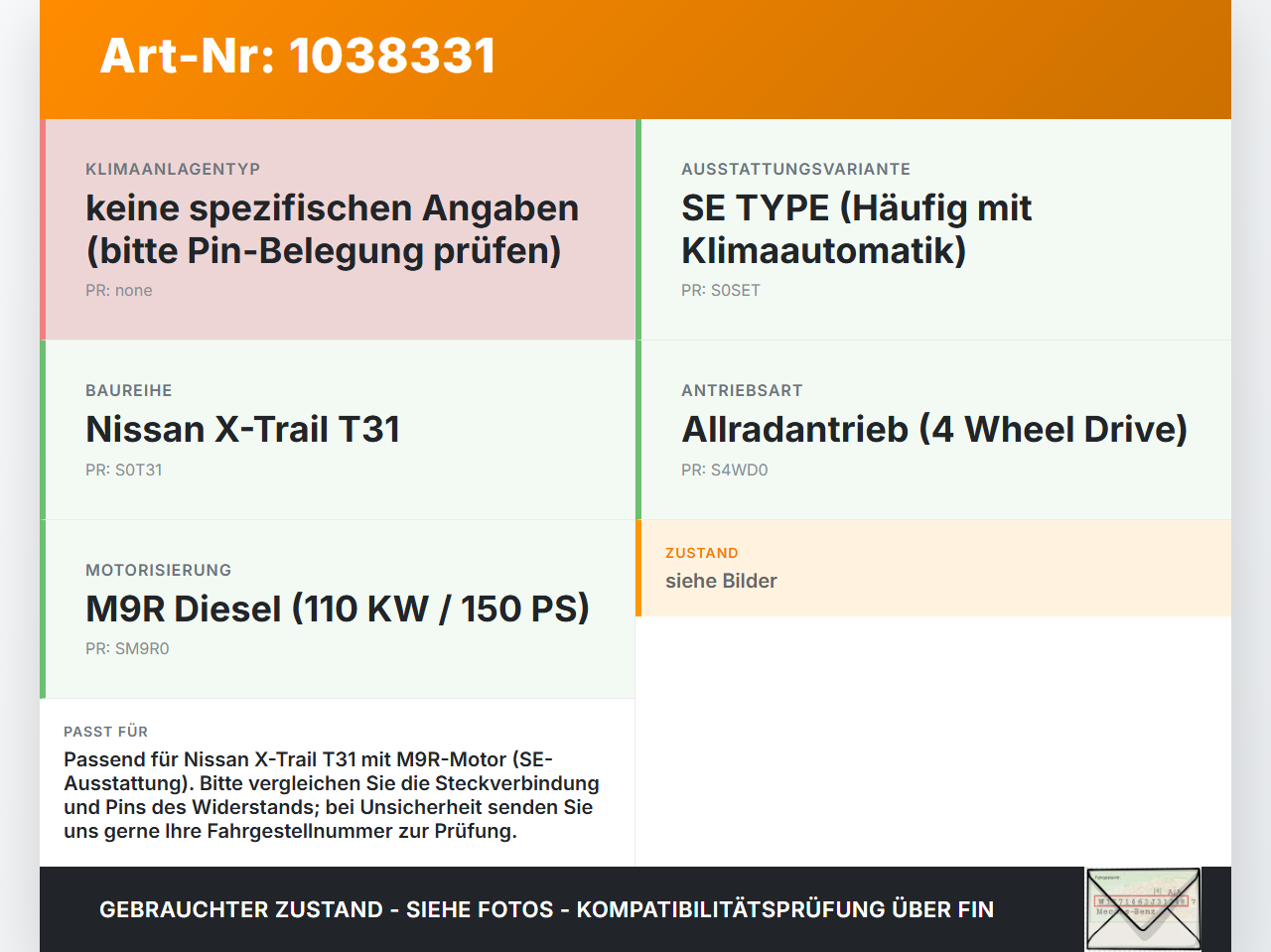This screenshot has width=1271, height=952.
Task: Click the 'PR: none' code
Action: pos(119,290)
